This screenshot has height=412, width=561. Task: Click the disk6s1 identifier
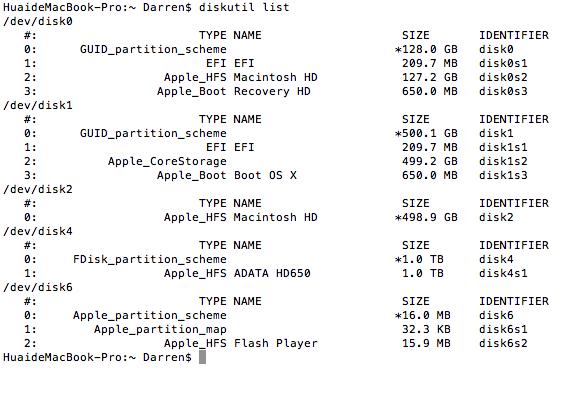[503, 329]
